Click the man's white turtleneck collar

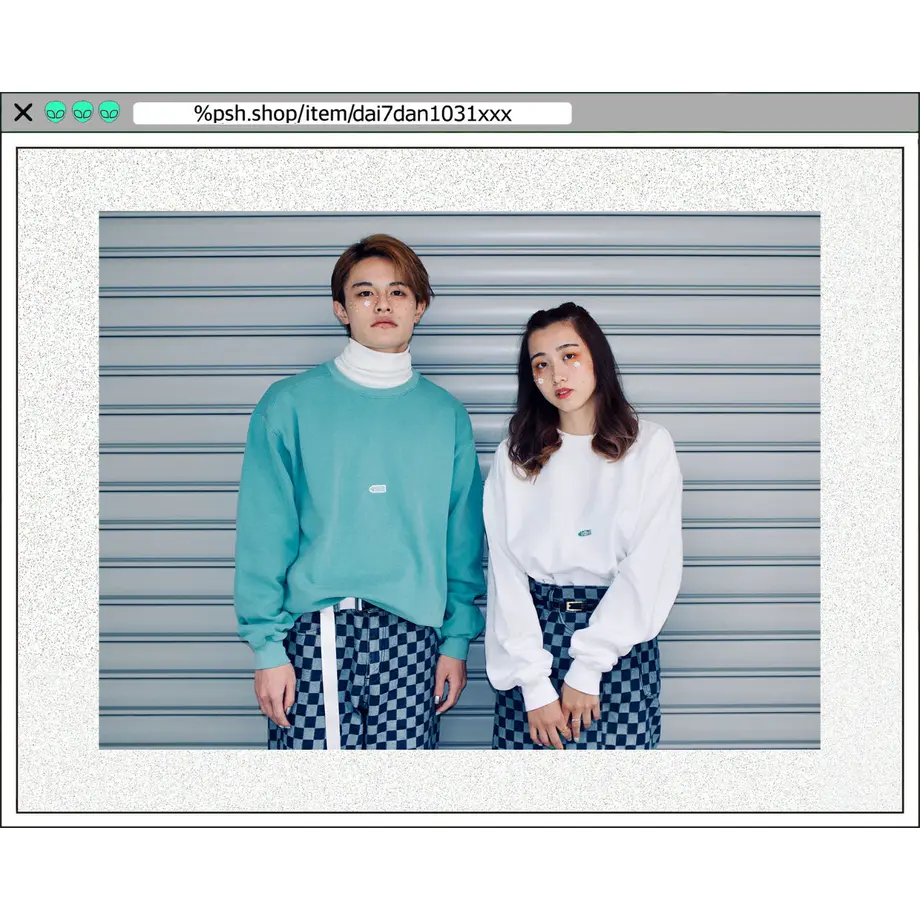point(373,363)
